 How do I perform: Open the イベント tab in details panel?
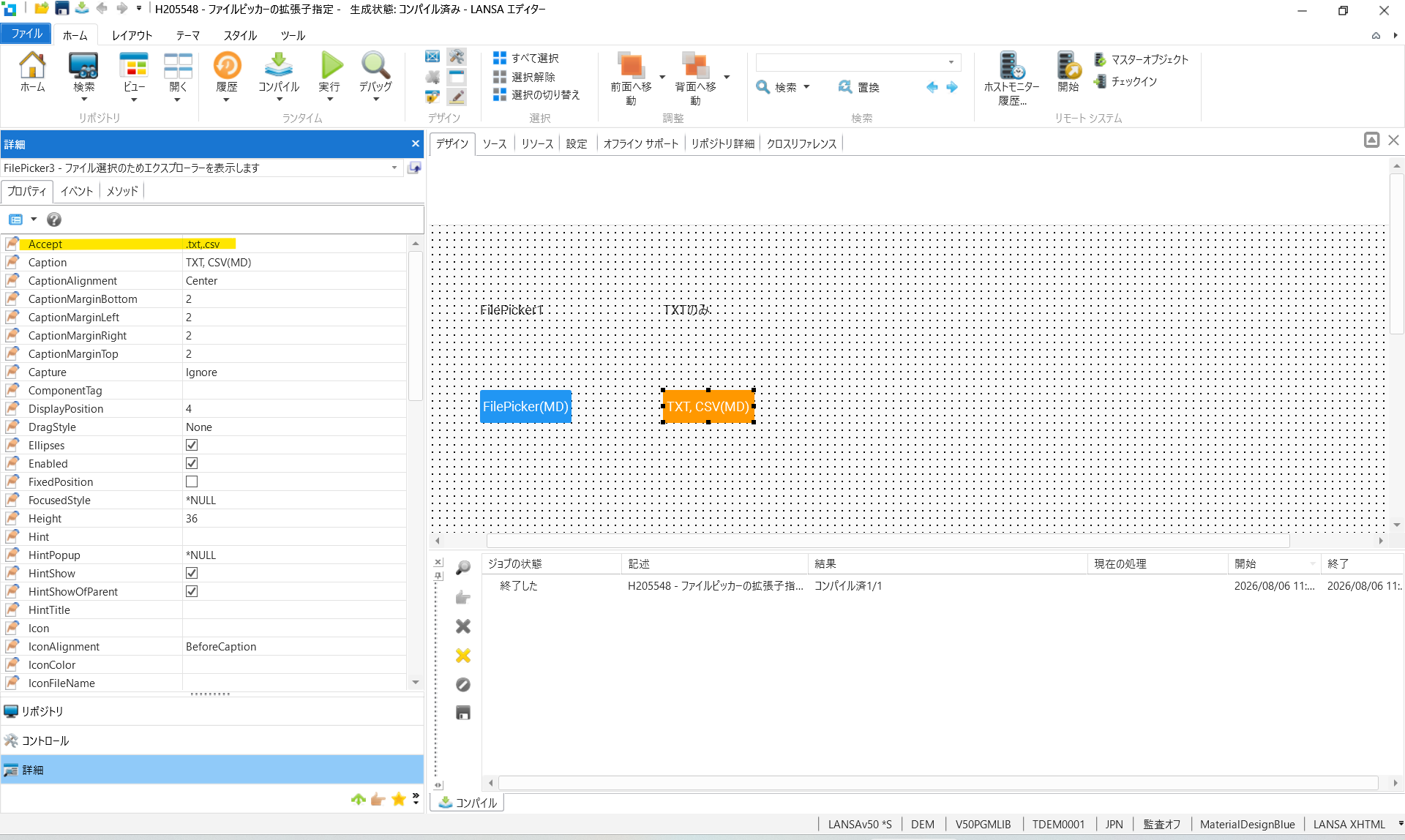click(76, 191)
